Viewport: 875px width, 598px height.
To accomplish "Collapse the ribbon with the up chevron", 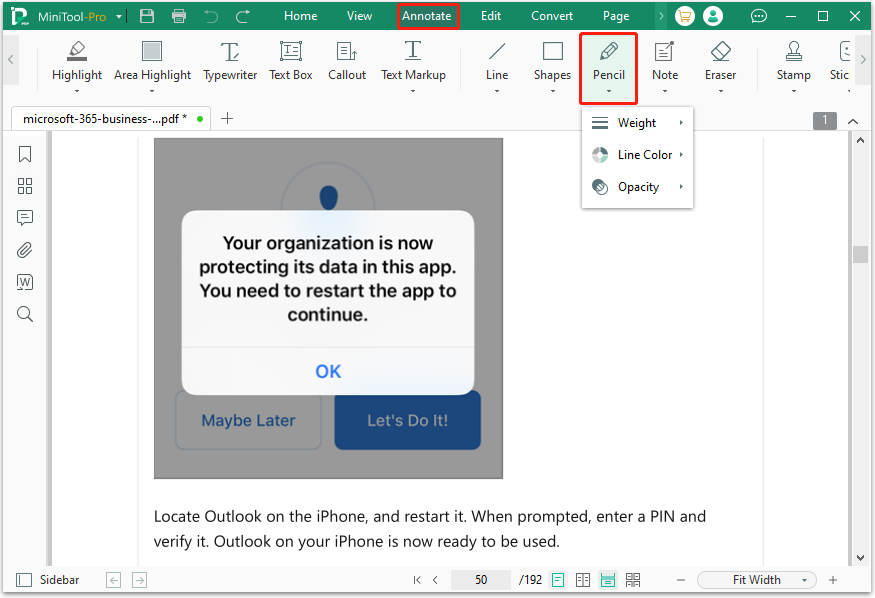I will point(853,121).
